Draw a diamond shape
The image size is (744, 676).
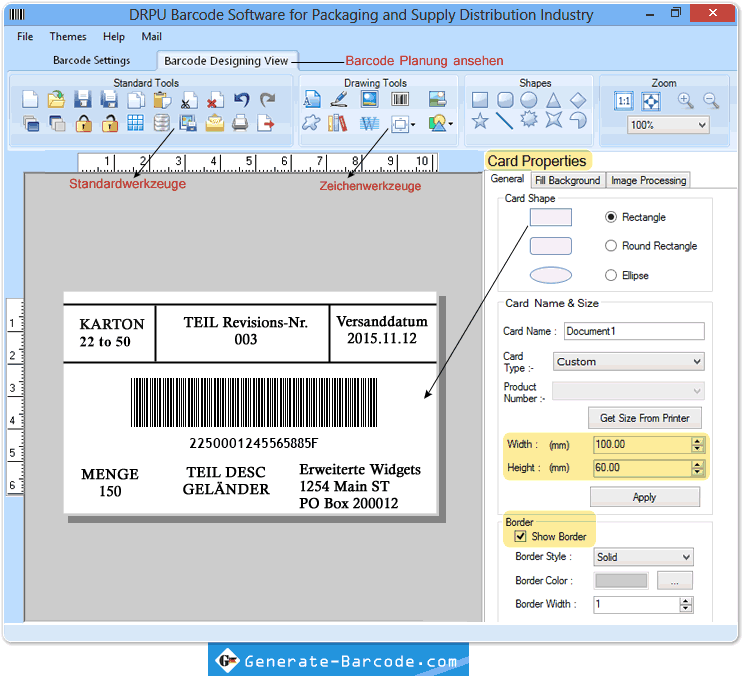[x=578, y=100]
